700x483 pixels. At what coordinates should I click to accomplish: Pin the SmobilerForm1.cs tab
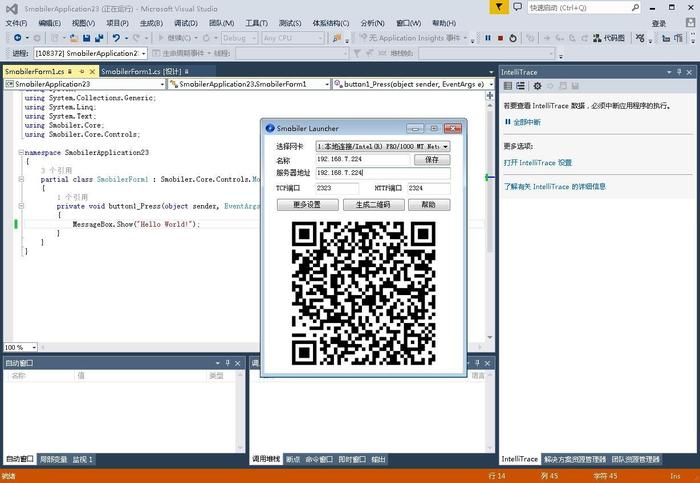coord(82,71)
